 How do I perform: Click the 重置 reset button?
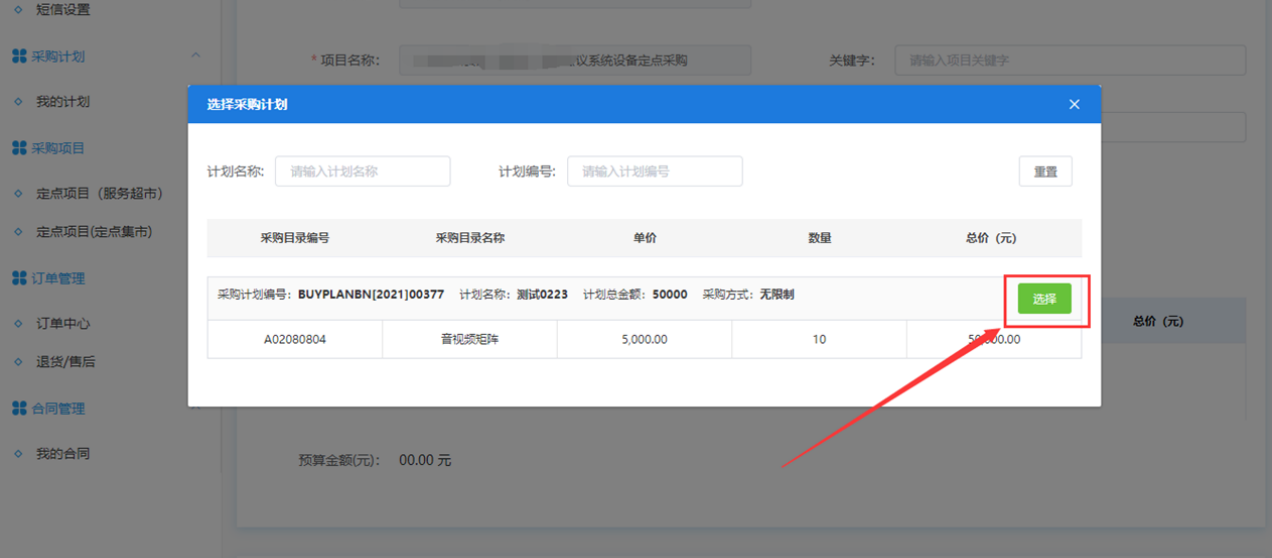1045,172
